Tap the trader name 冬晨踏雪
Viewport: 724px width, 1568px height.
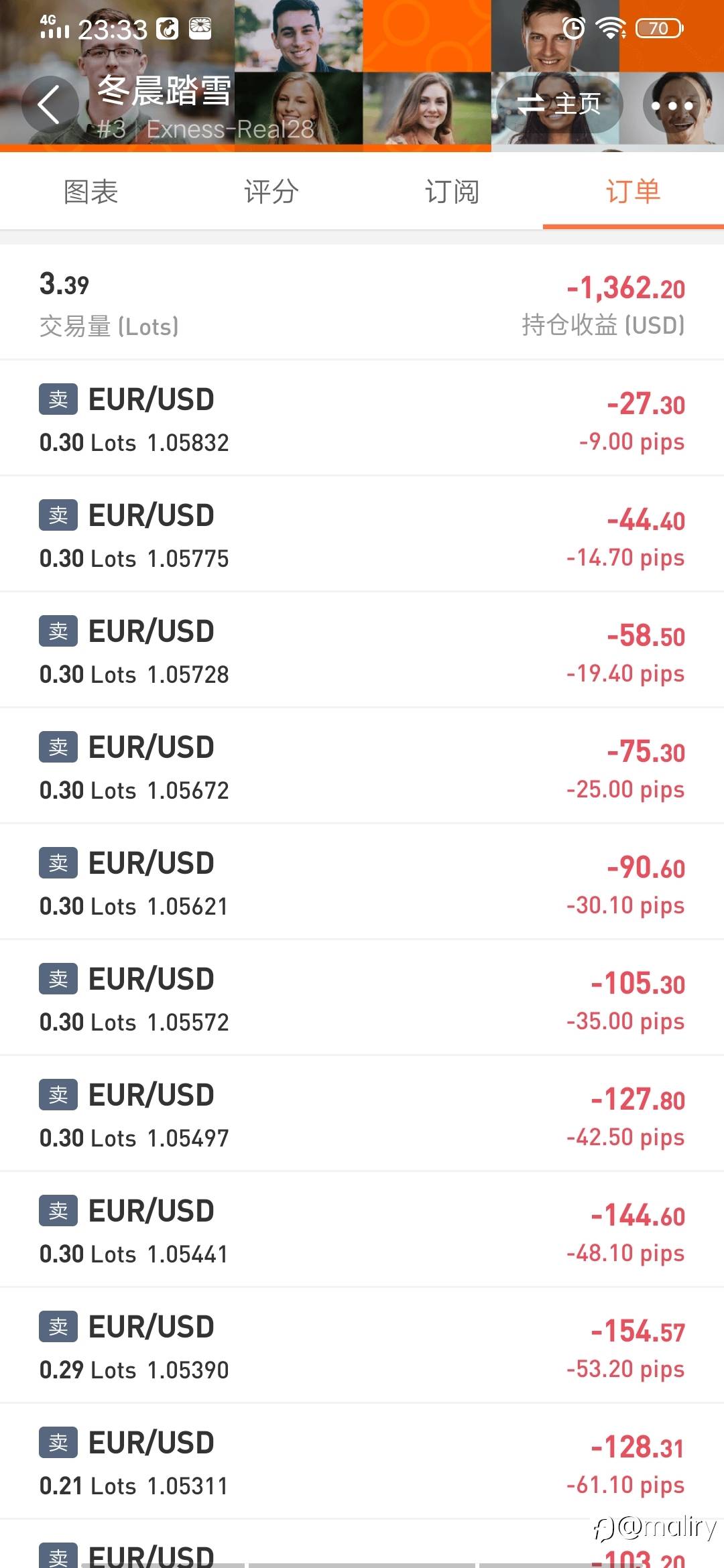pyautogui.click(x=165, y=90)
